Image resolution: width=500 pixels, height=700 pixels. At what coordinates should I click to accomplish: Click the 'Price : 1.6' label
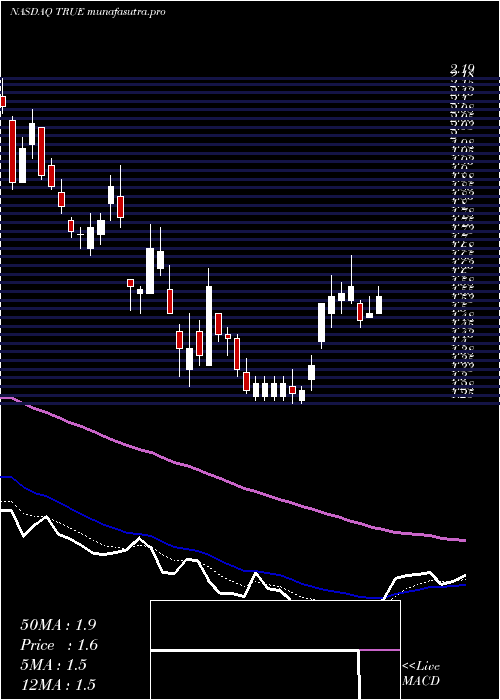click(x=59, y=645)
